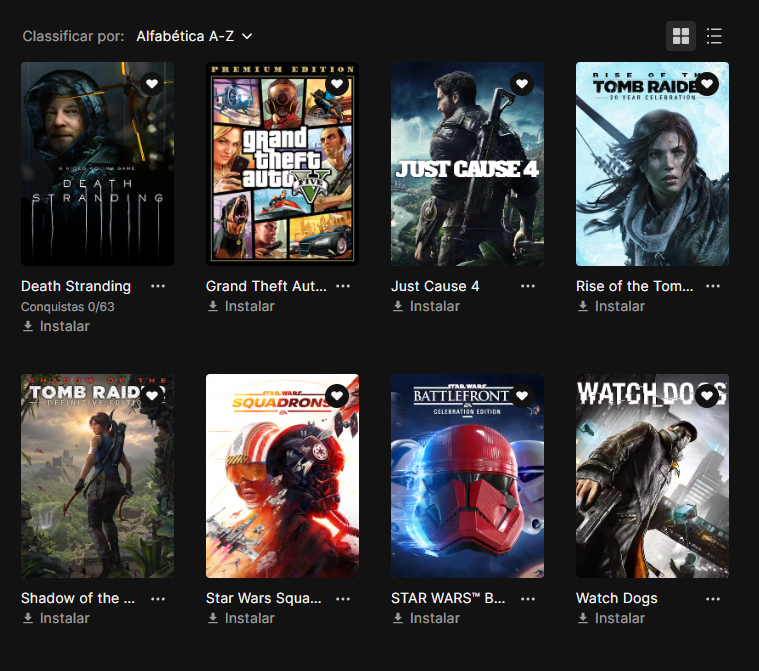Screen dimensions: 759x671
Task: Click the Death Stranding title text
Action: 76,286
